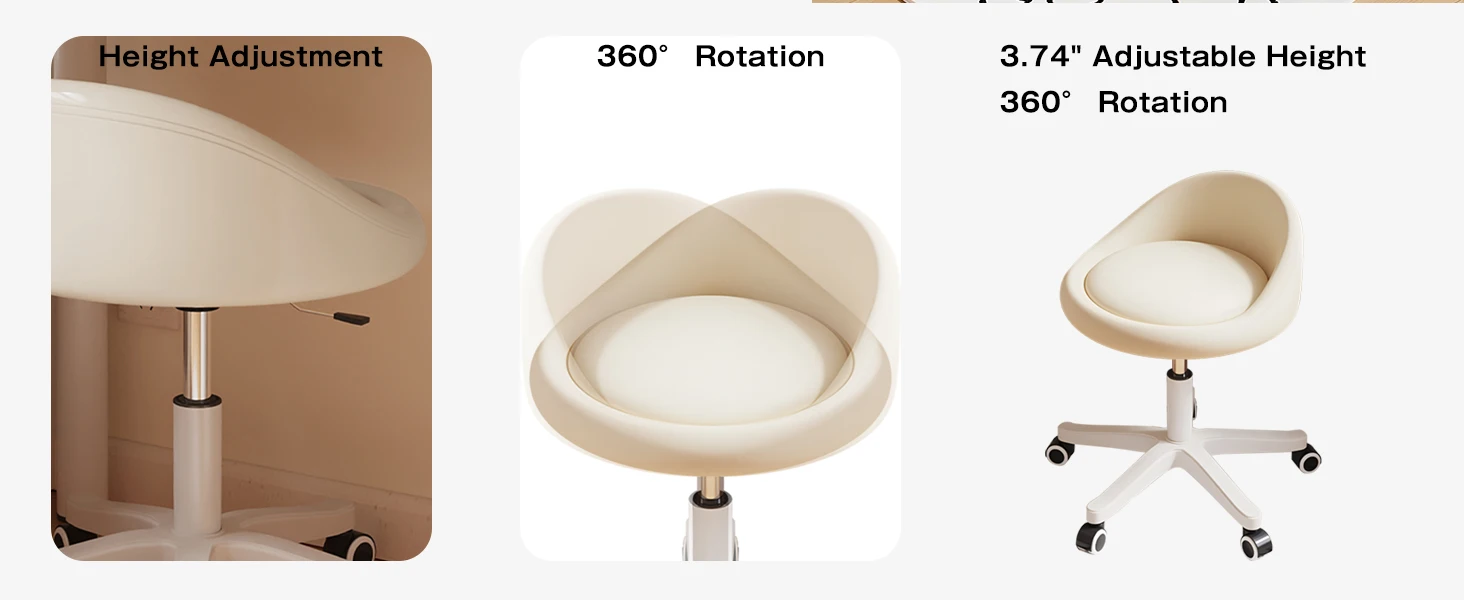Click the gas lift column on full chair
This screenshot has height=600, width=1464.
(1181, 395)
